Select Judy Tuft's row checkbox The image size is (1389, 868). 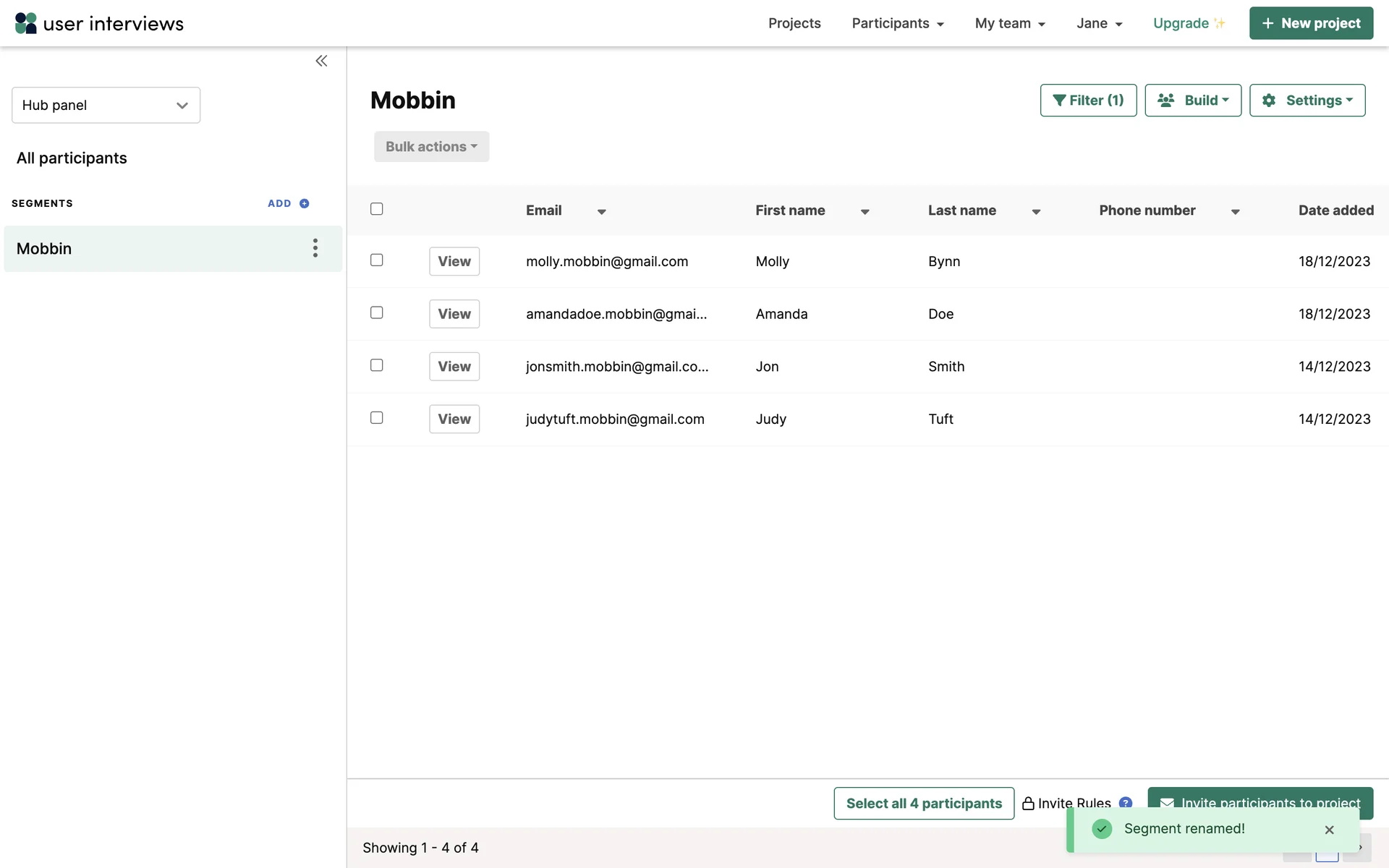377,417
